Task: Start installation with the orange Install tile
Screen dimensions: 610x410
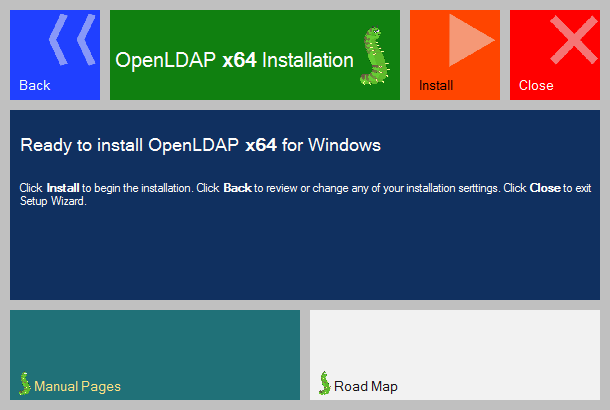Action: [x=455, y=55]
